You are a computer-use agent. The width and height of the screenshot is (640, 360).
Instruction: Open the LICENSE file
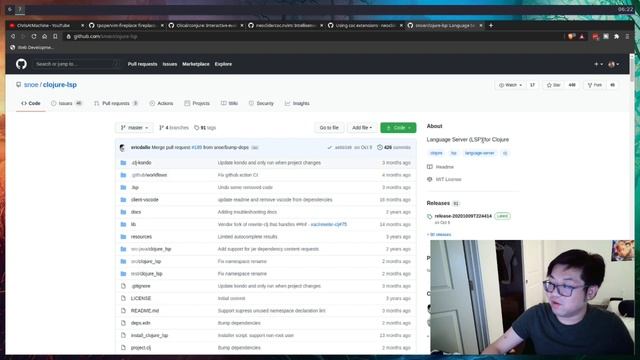point(141,298)
